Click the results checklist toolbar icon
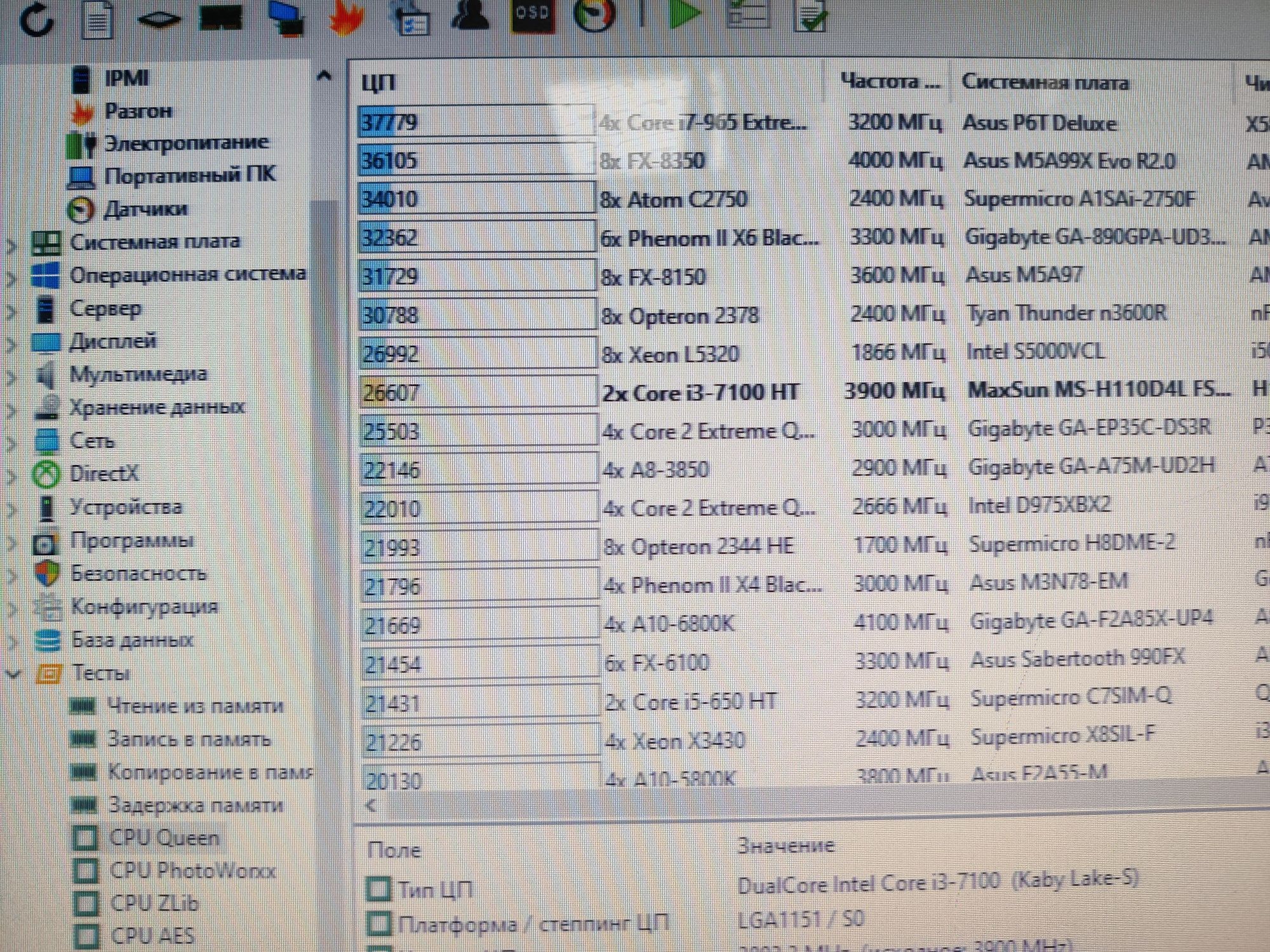Image resolution: width=1270 pixels, height=952 pixels. [x=748, y=15]
